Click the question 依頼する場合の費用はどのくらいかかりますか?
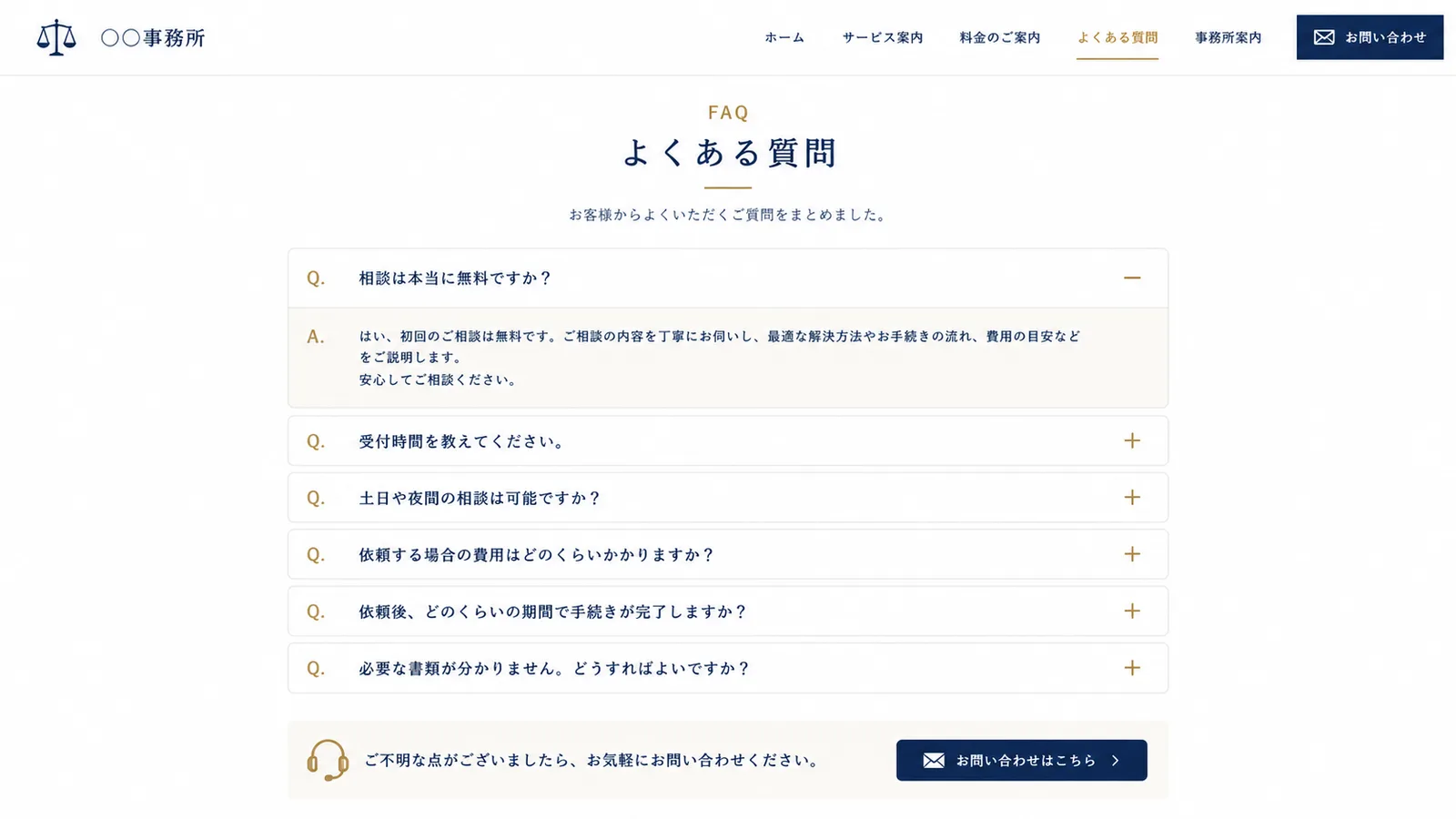Viewport: 1456px width, 819px height. click(537, 555)
